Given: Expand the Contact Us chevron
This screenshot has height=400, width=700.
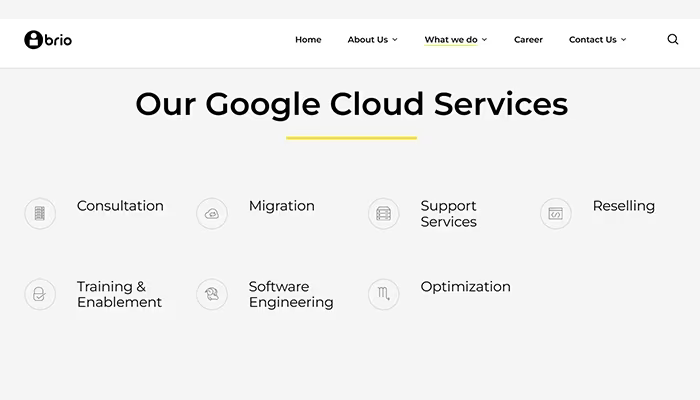Looking at the screenshot, I should pos(624,40).
